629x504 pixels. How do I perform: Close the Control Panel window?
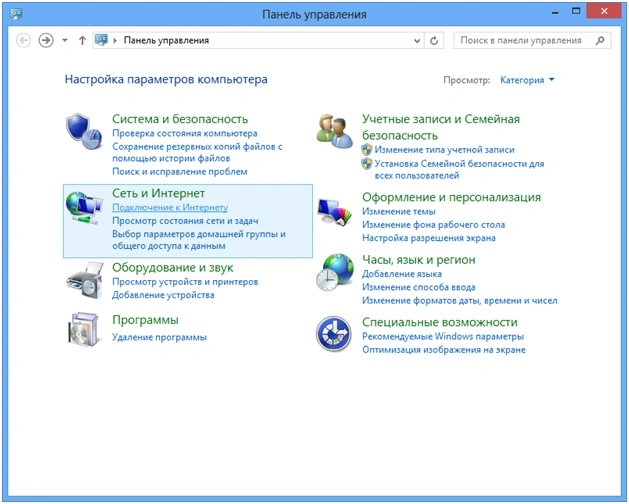point(604,11)
